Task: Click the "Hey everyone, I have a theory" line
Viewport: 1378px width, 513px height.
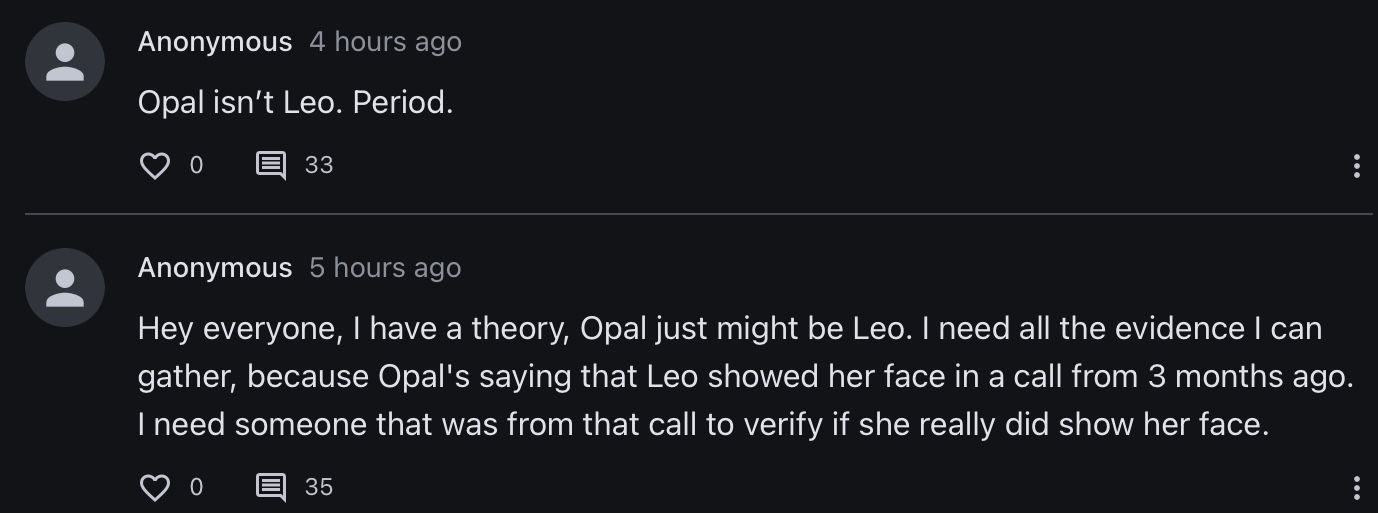Action: pos(730,328)
